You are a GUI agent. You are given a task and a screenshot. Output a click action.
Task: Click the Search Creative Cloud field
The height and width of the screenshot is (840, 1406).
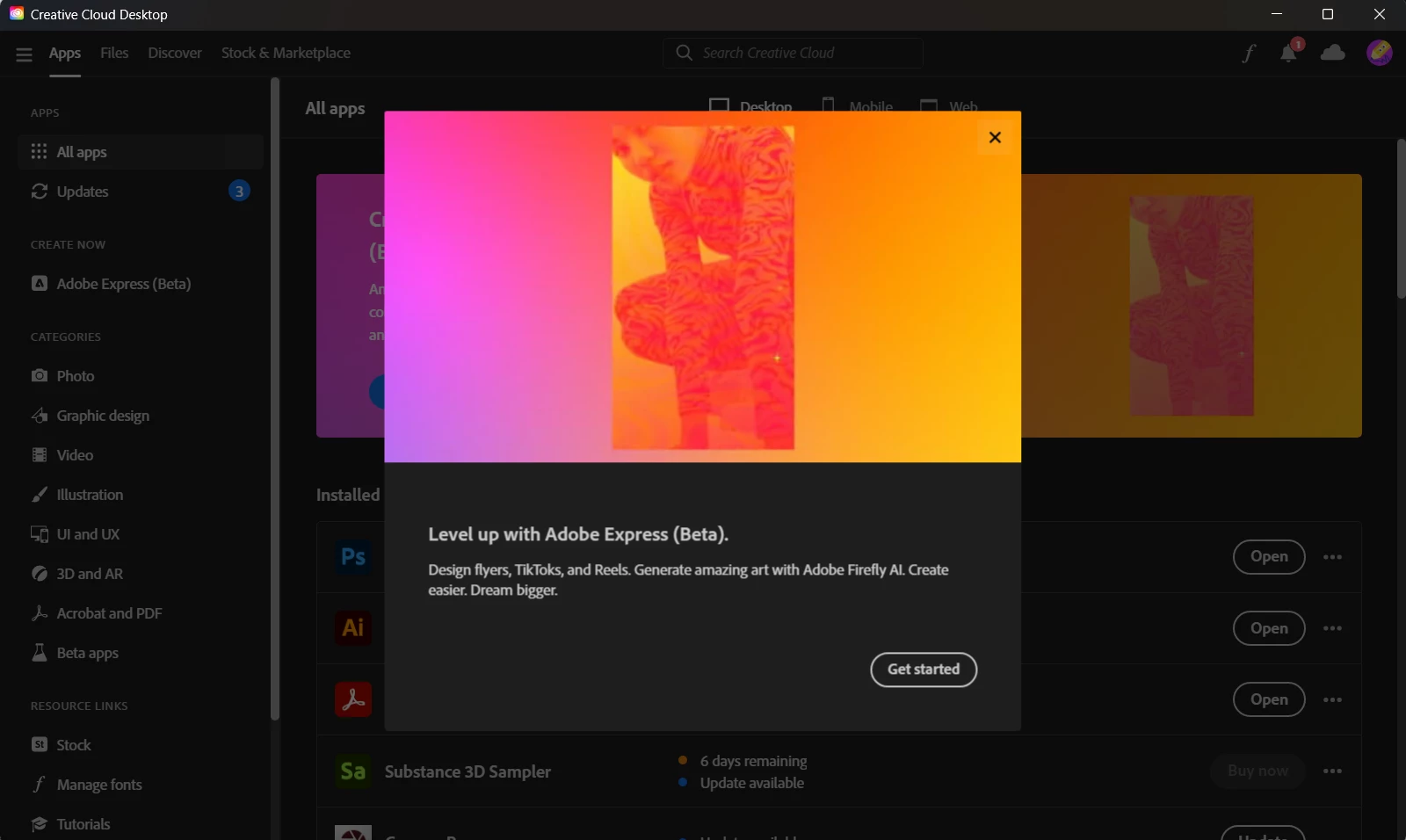[x=794, y=53]
